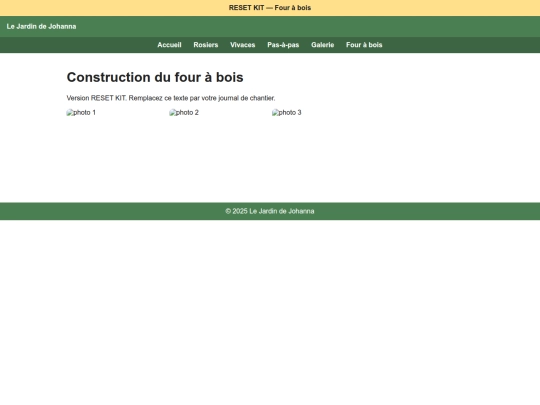Click the RESET KIT — Four à bois banner text
540x405 pixels.
click(270, 8)
